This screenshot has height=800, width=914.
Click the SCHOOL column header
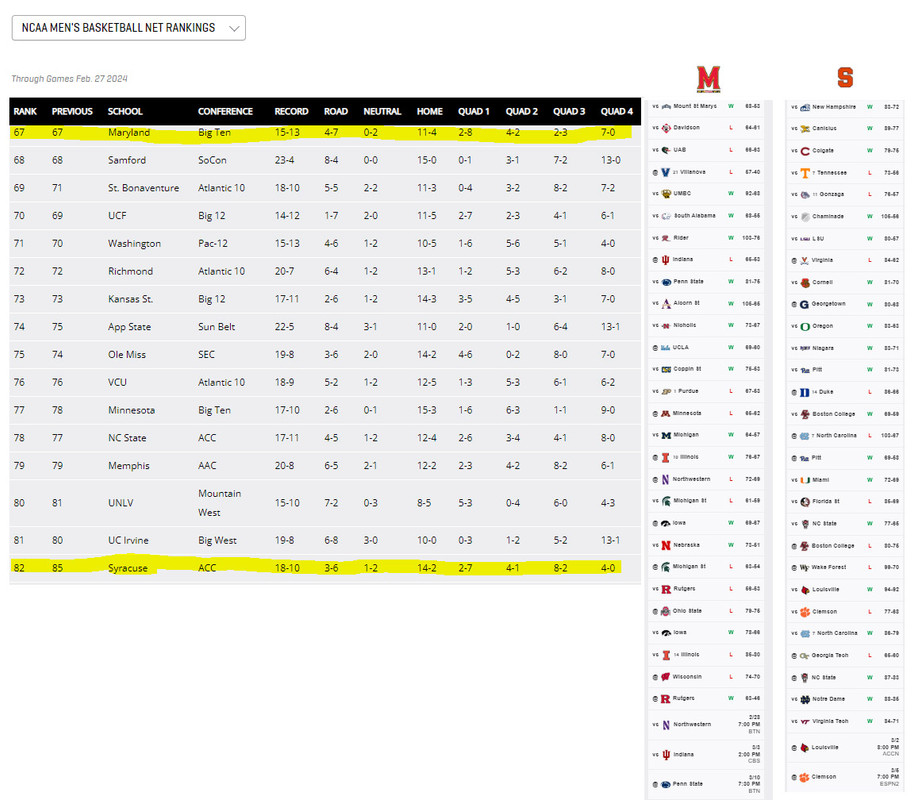point(125,111)
